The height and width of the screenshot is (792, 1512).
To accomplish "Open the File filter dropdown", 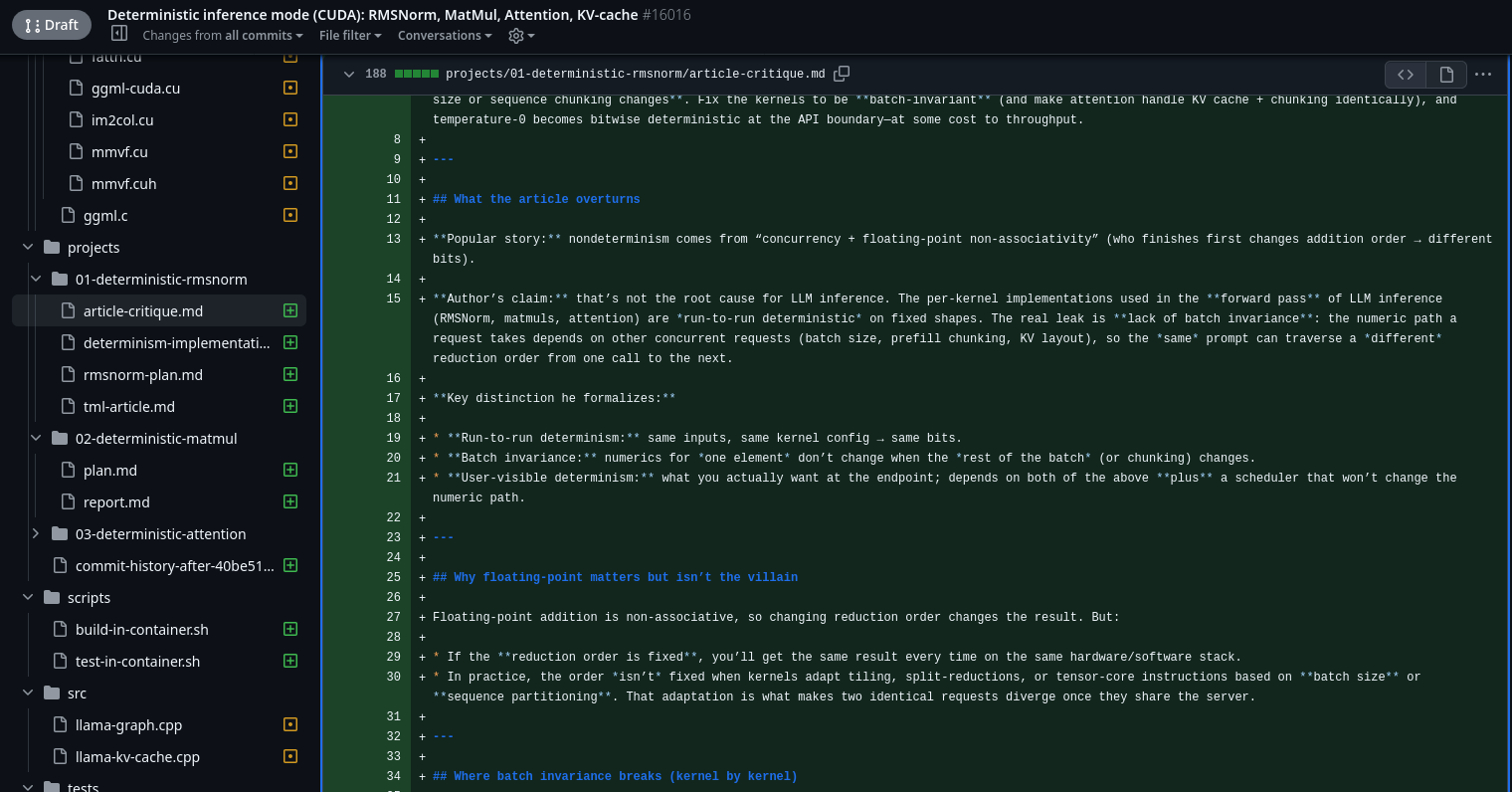I will pos(350,36).
